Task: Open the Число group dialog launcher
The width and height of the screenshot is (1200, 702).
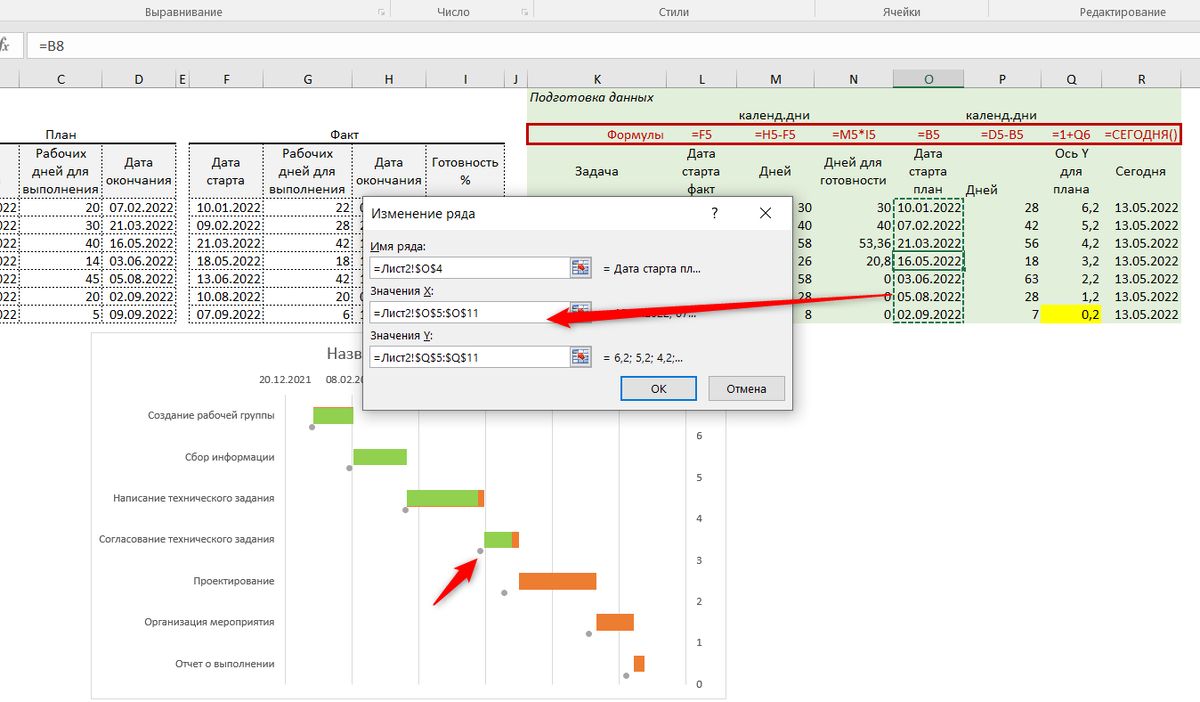Action: [x=525, y=12]
